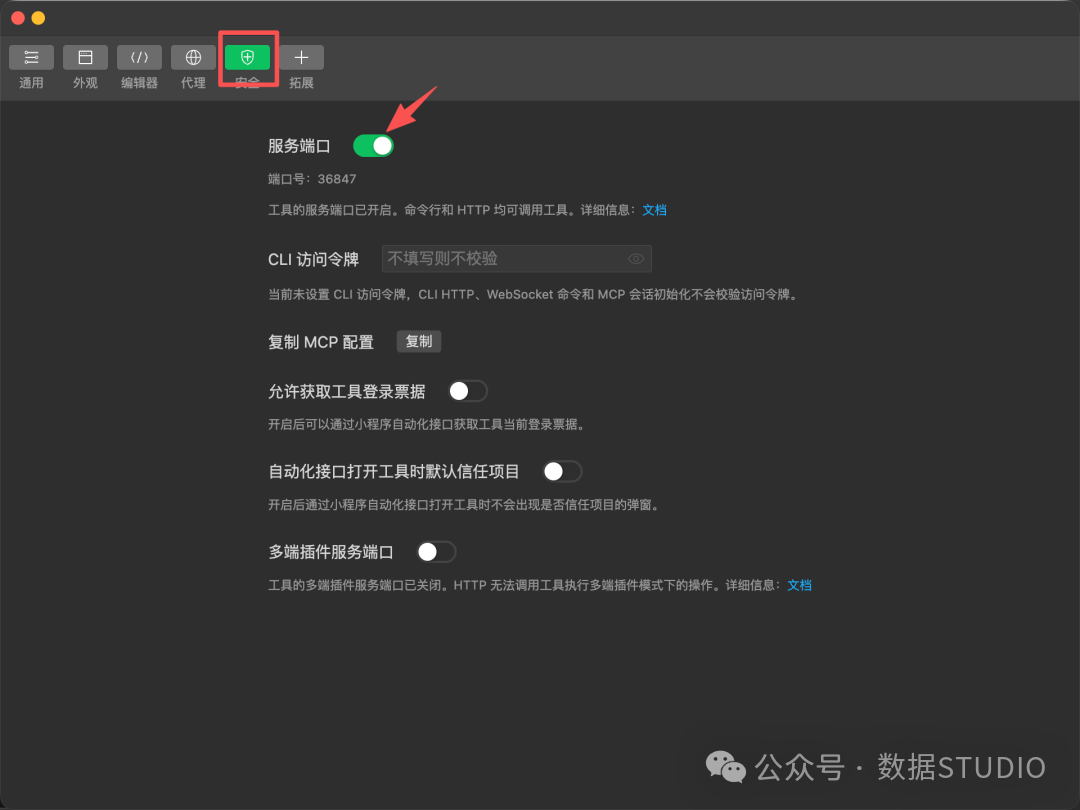Click the 复制 MCP 配置 label
The height and width of the screenshot is (810, 1080).
(321, 342)
